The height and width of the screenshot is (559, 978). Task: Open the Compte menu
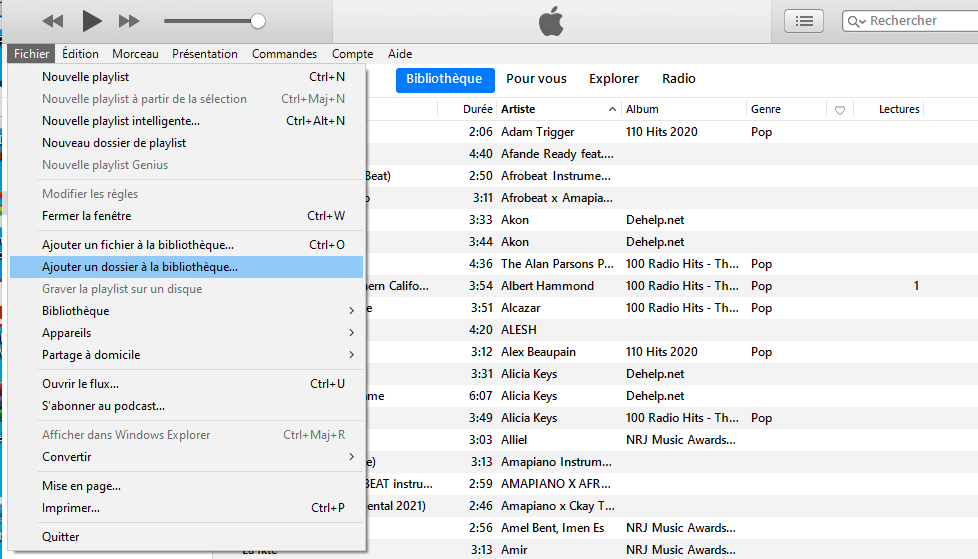coord(352,54)
